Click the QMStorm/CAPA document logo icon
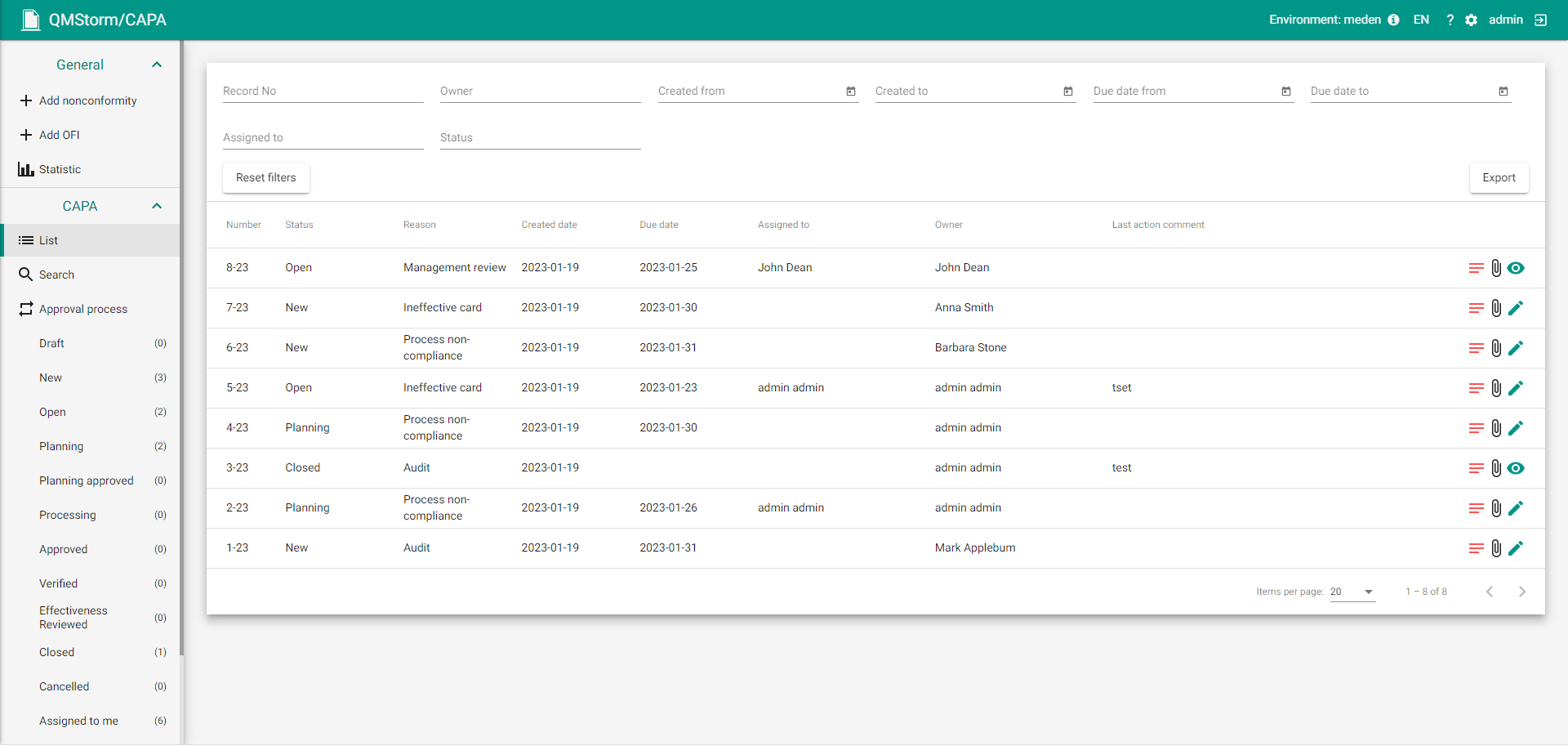Screen dimensions: 1568x746 coord(31,20)
